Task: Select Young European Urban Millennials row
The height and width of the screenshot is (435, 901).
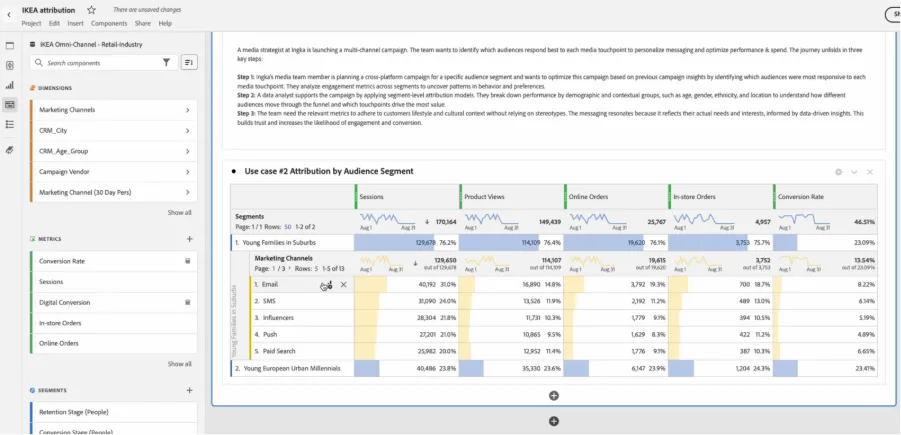Action: click(292, 368)
